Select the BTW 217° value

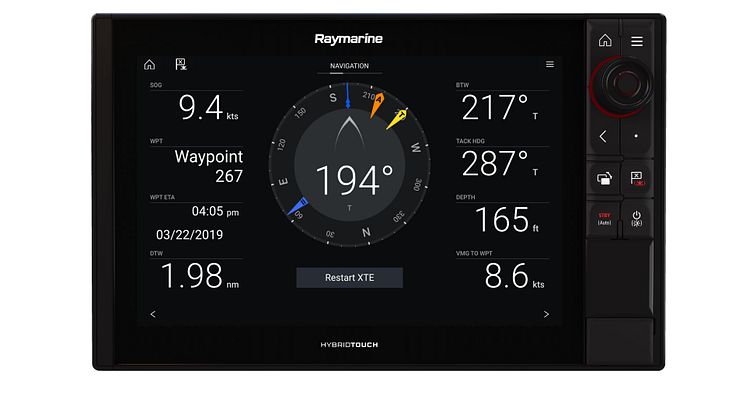coord(500,107)
